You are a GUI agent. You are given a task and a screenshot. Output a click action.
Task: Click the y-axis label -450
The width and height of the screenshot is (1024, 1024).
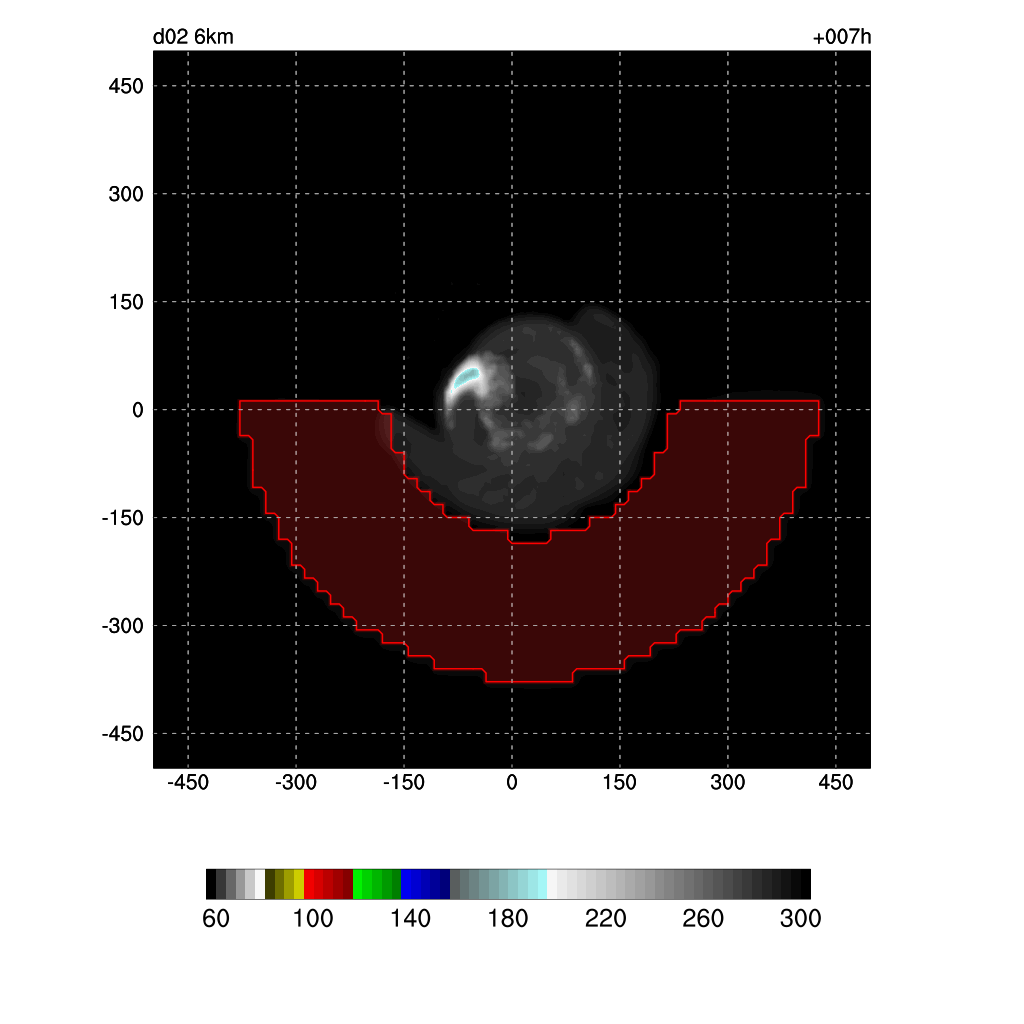coord(122,734)
